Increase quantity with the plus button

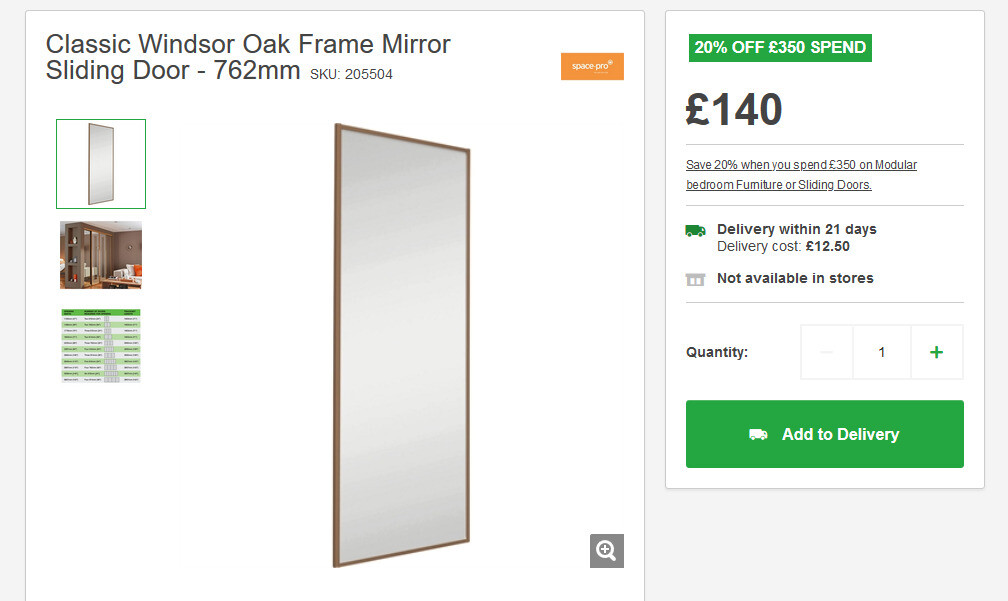click(936, 352)
